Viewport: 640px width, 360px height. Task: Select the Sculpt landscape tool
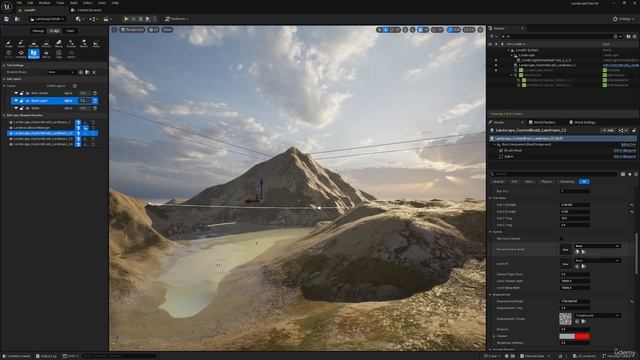click(9, 44)
